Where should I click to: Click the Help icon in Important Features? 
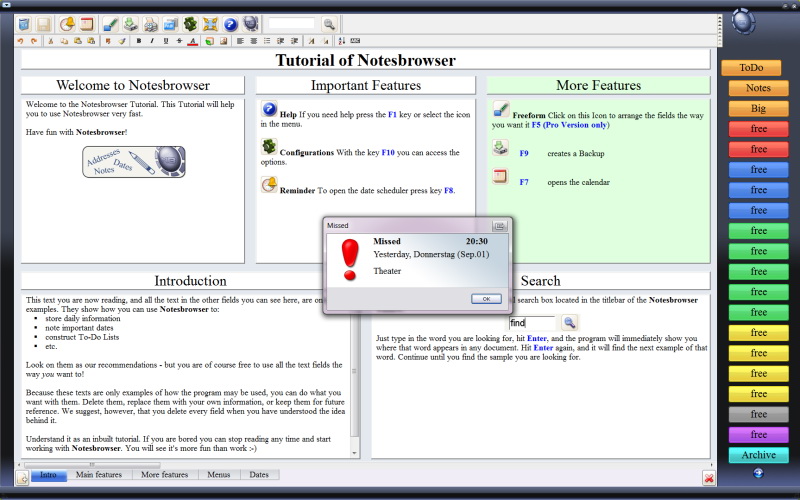[x=269, y=109]
